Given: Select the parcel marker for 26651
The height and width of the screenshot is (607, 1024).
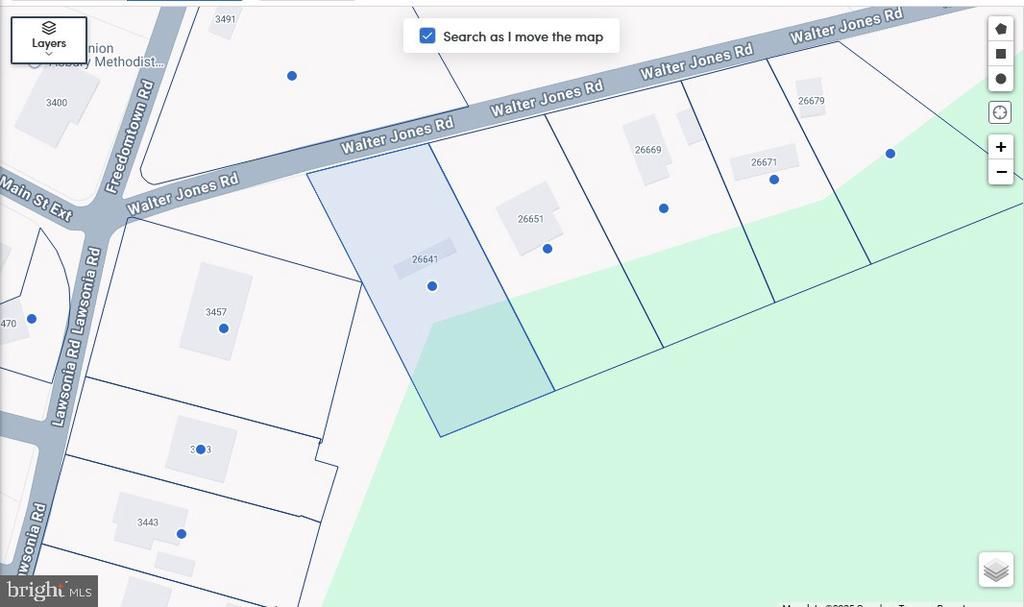Looking at the screenshot, I should point(547,249).
